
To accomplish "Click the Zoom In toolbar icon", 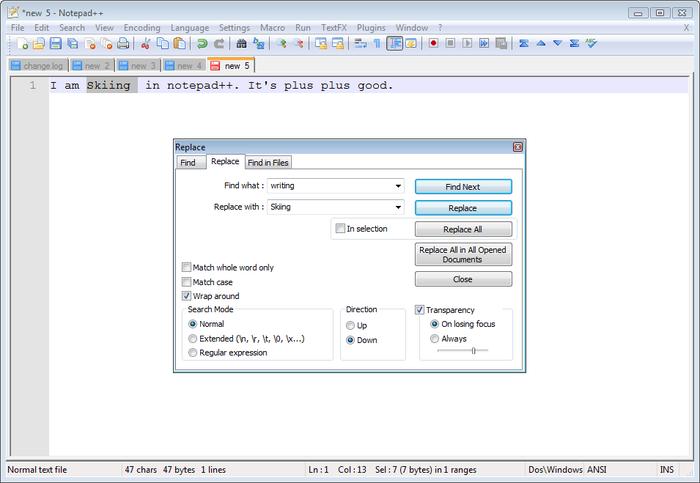I will (281, 43).
